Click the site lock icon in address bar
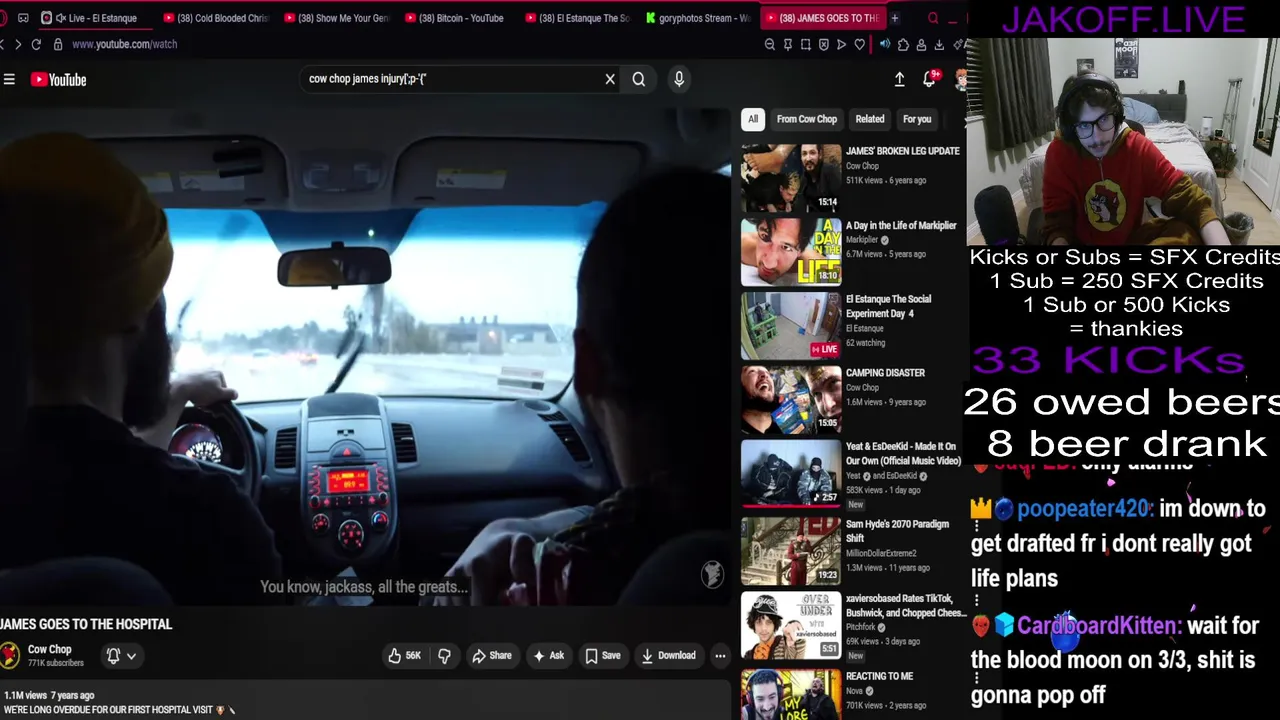Viewport: 1280px width, 720px height. 58,44
